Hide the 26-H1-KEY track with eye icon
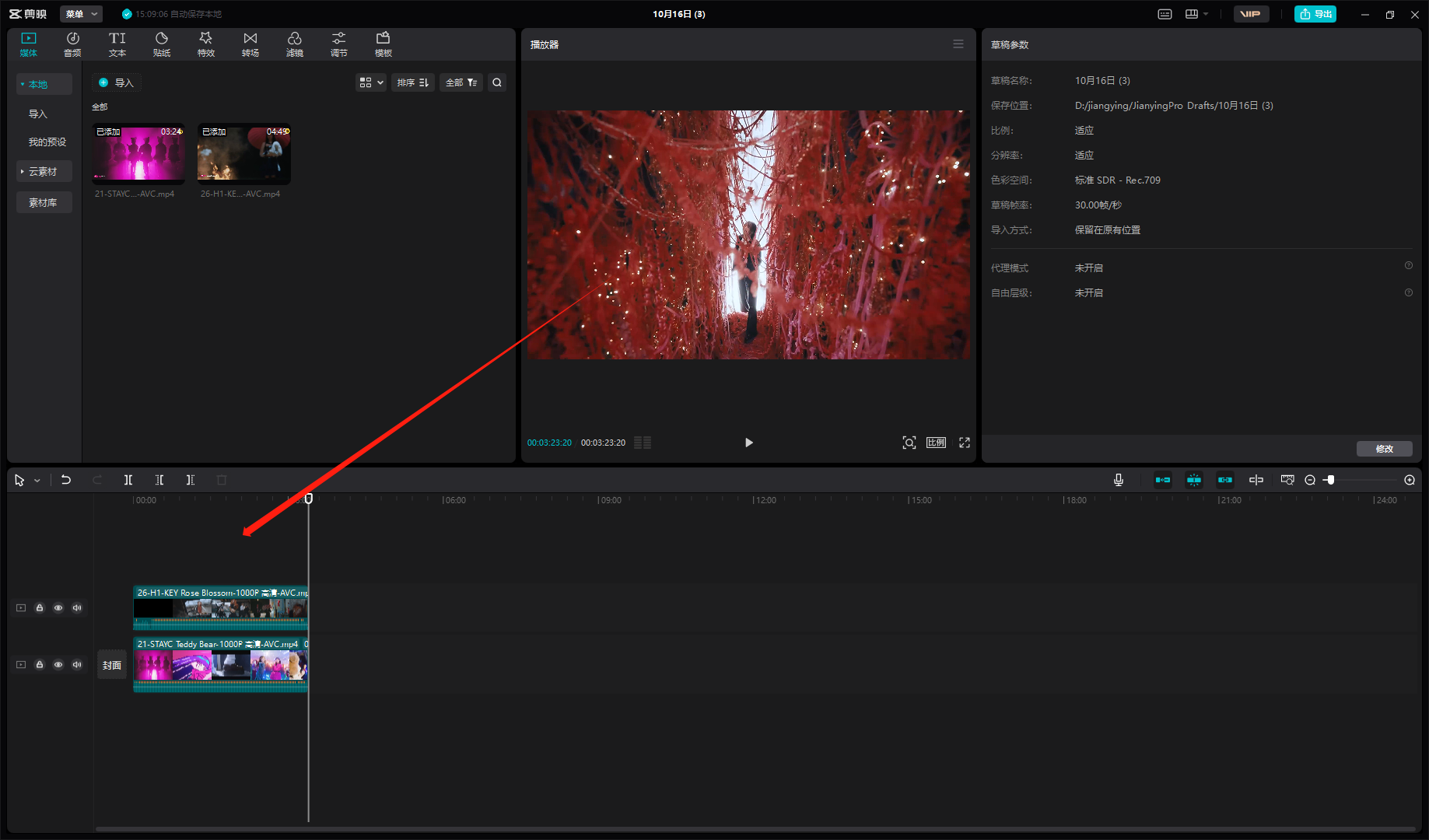1429x840 pixels. pyautogui.click(x=58, y=607)
